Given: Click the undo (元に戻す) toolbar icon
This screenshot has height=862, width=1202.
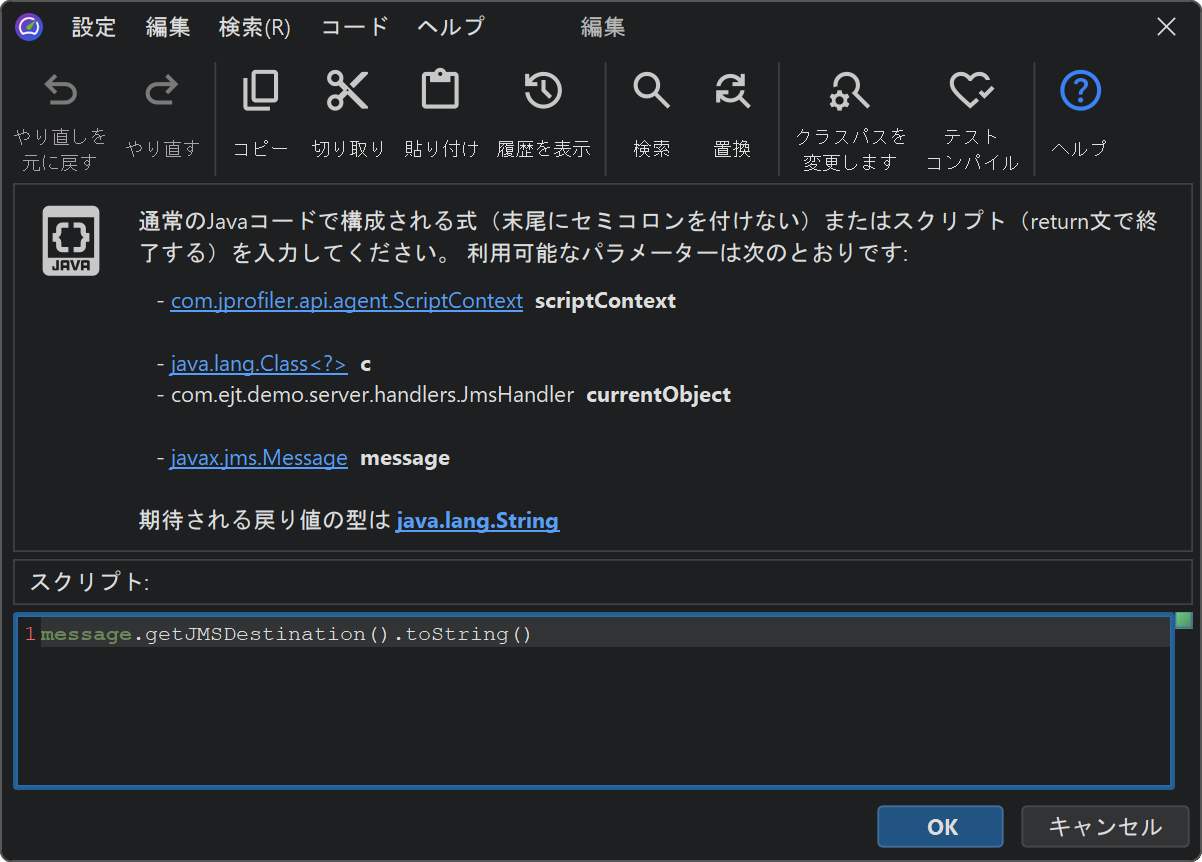Looking at the screenshot, I should point(61,93).
